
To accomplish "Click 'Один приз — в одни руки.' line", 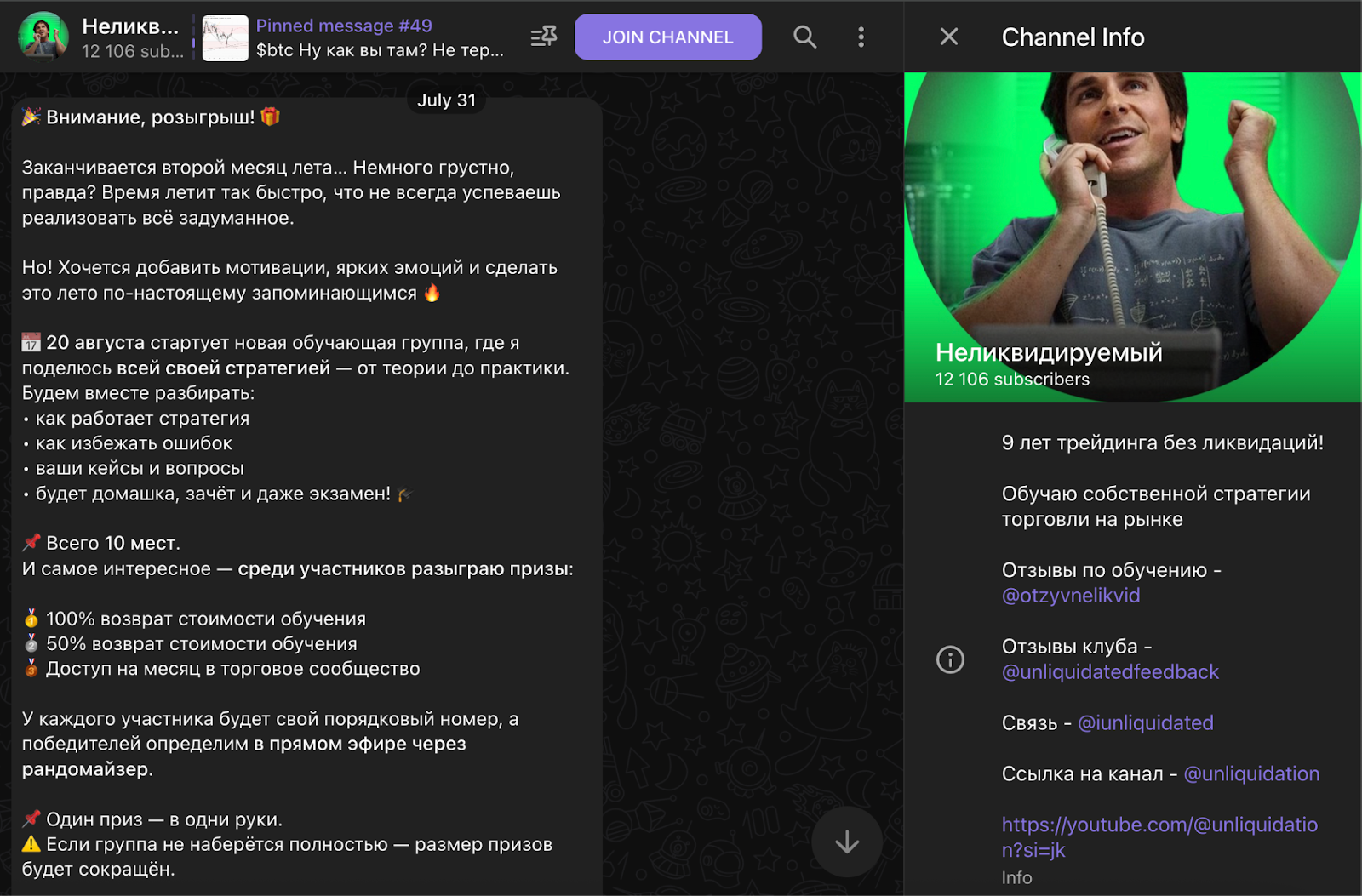I will pos(152,819).
